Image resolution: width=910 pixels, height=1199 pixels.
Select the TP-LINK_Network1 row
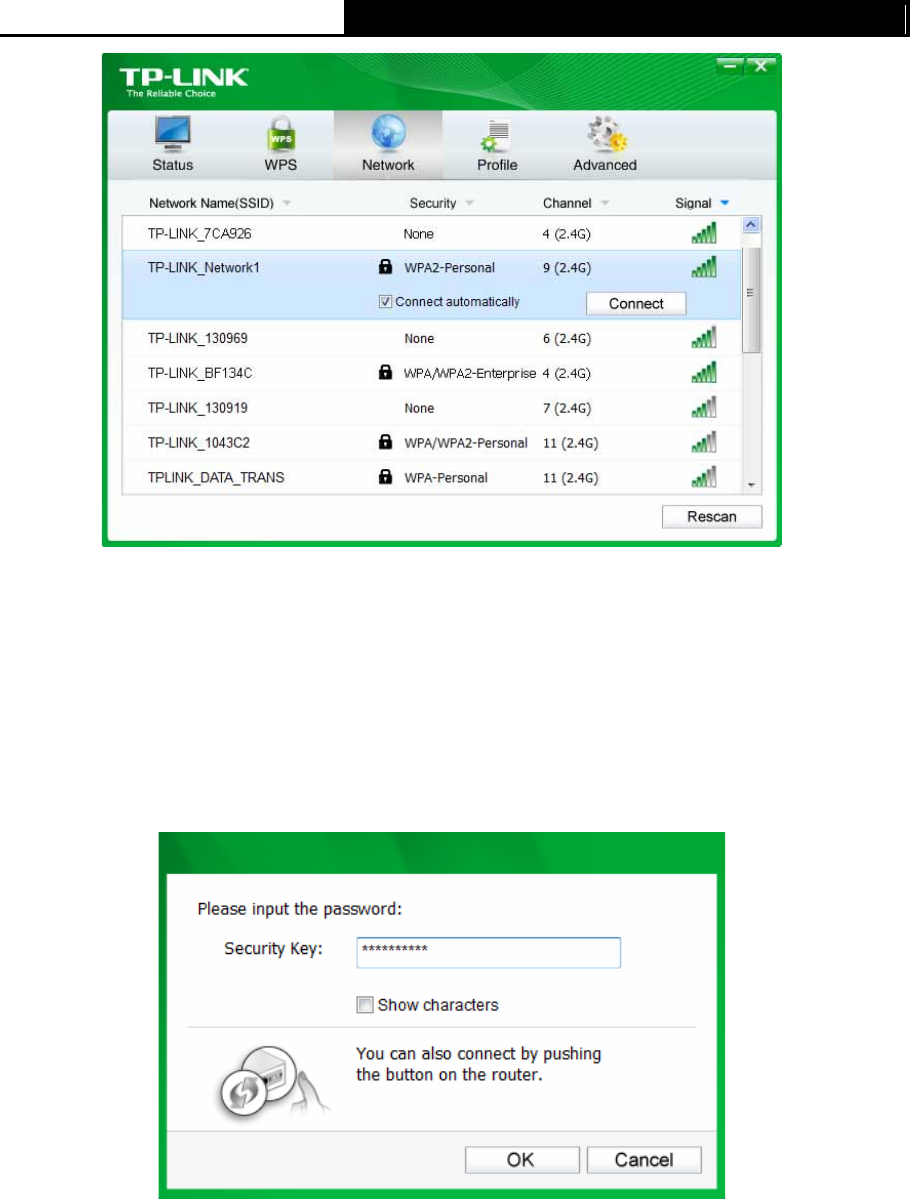(431, 284)
